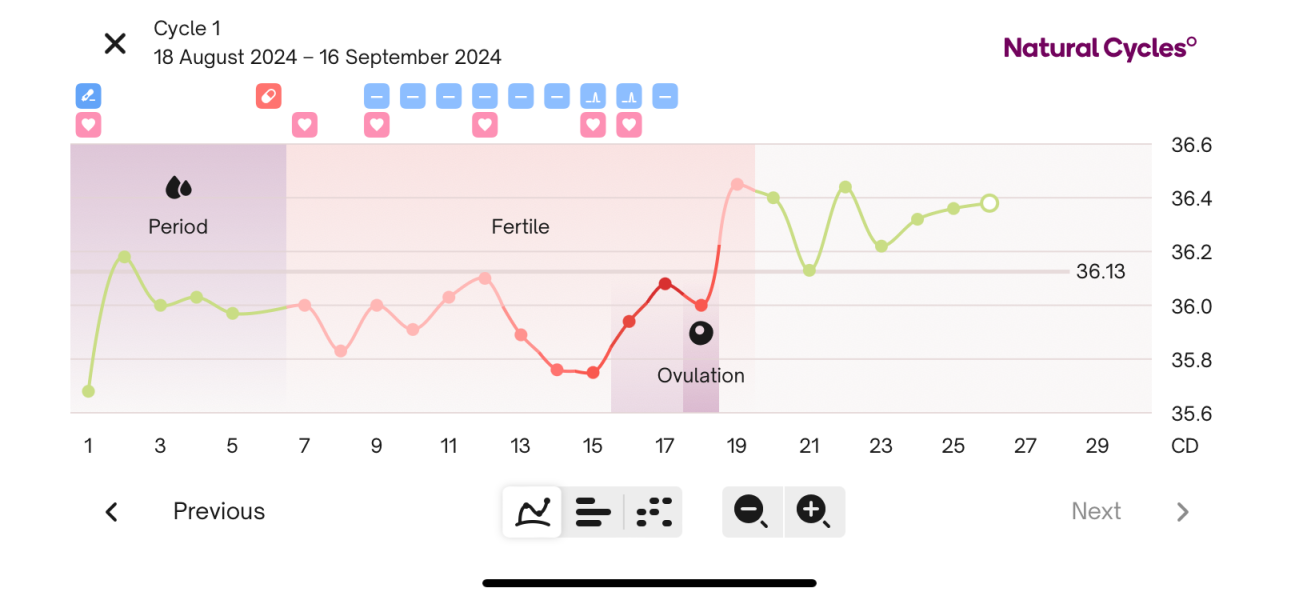The image size is (1299, 600).
Task: Go to the Previous cycle
Action: (x=218, y=511)
